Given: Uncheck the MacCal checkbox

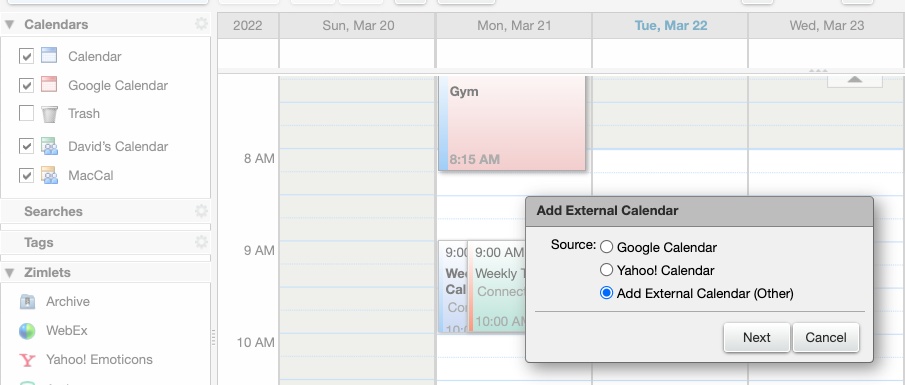Looking at the screenshot, I should 26,175.
